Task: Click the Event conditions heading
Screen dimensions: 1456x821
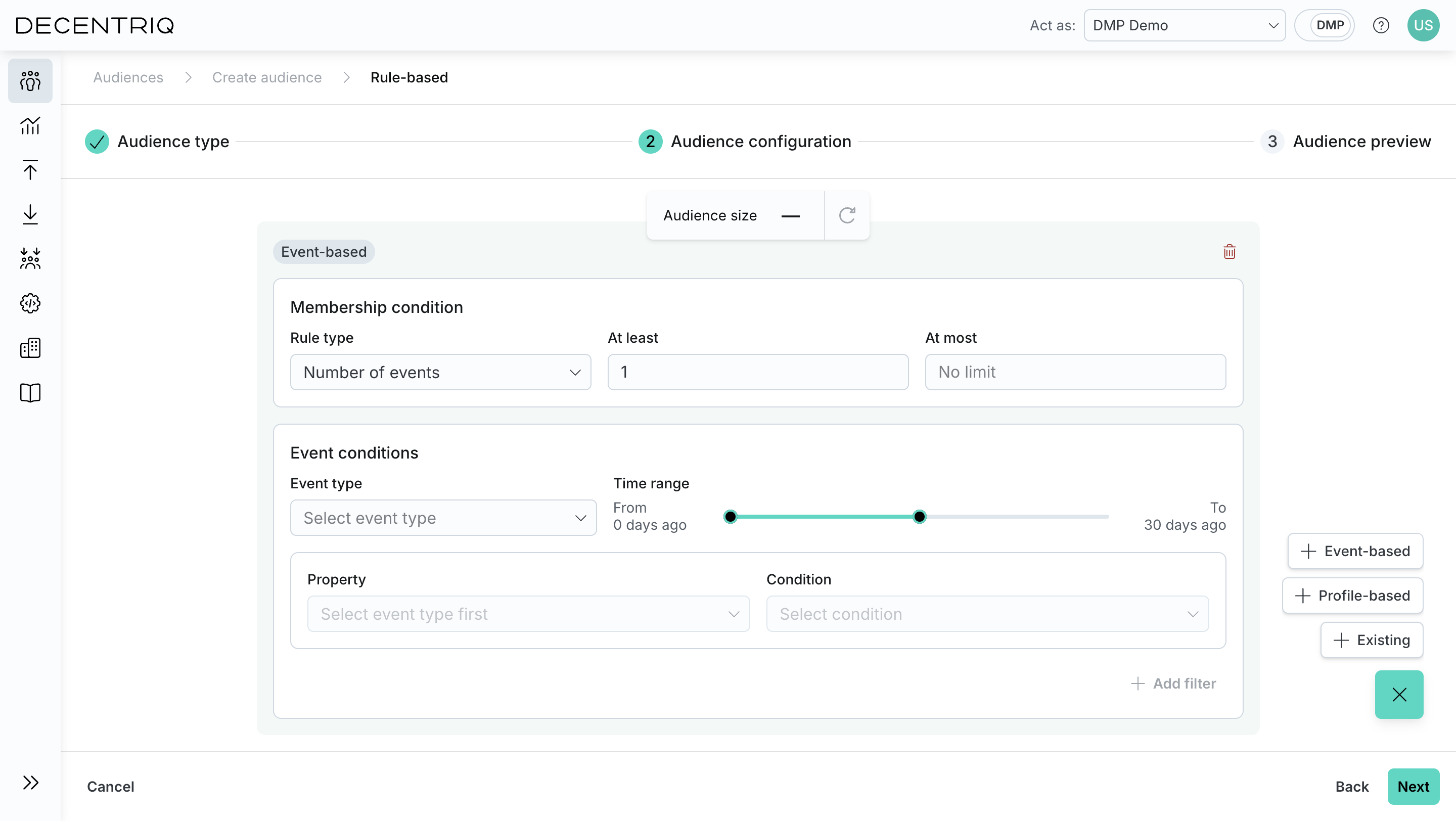Action: pyautogui.click(x=354, y=453)
